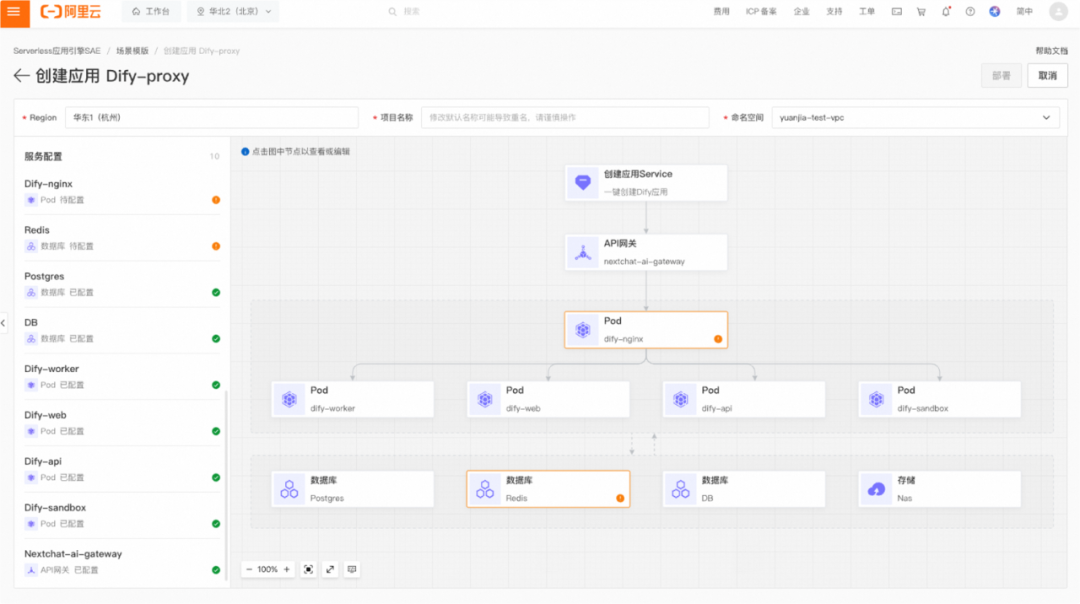Select the Redis 数据库 node icon

tap(485, 489)
